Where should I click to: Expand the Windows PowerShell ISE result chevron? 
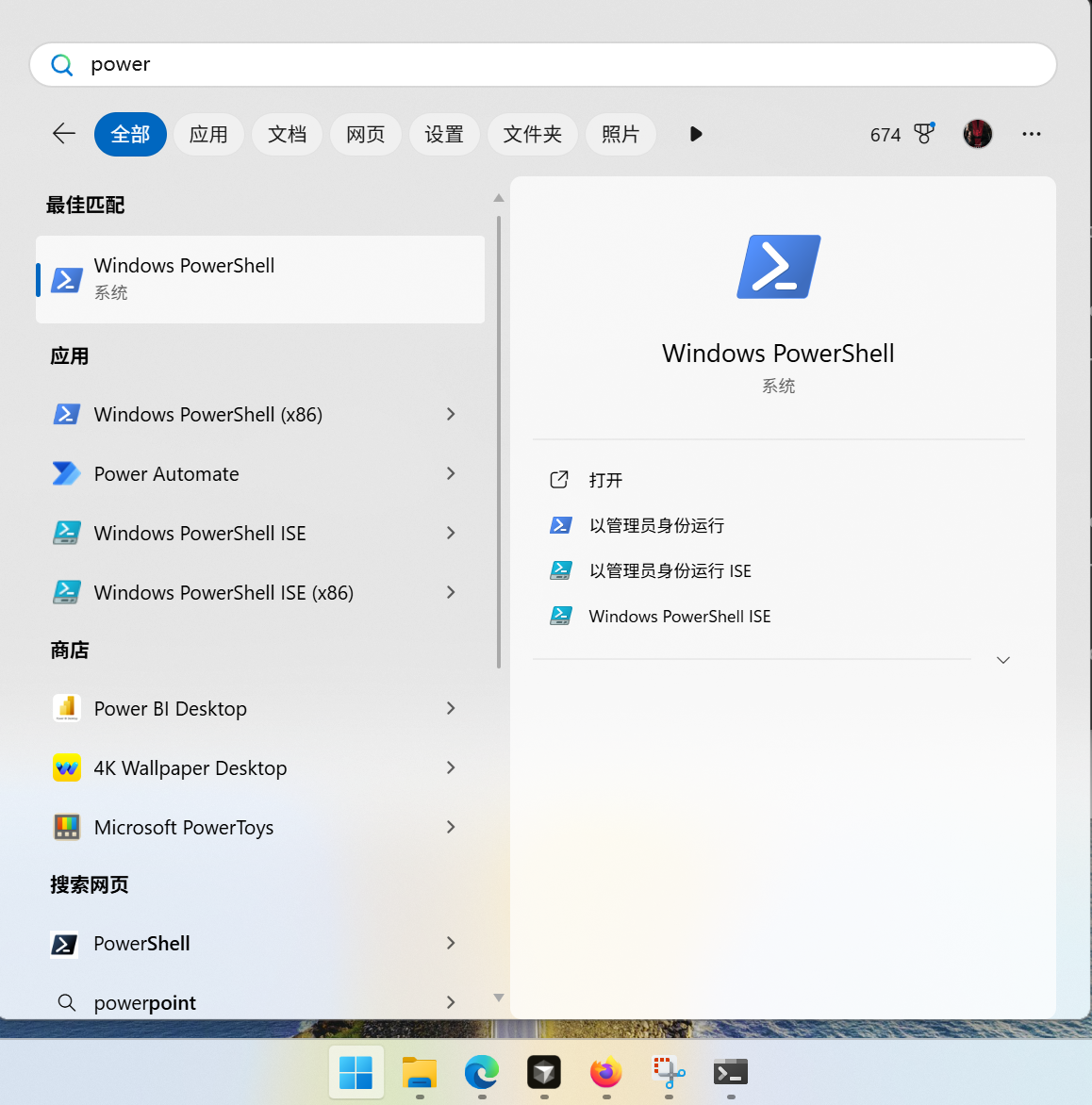click(451, 533)
